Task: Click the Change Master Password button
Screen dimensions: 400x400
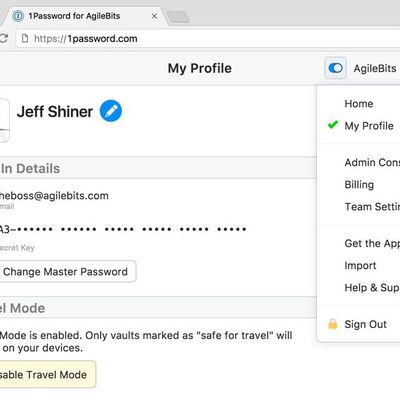Action: pos(67,271)
